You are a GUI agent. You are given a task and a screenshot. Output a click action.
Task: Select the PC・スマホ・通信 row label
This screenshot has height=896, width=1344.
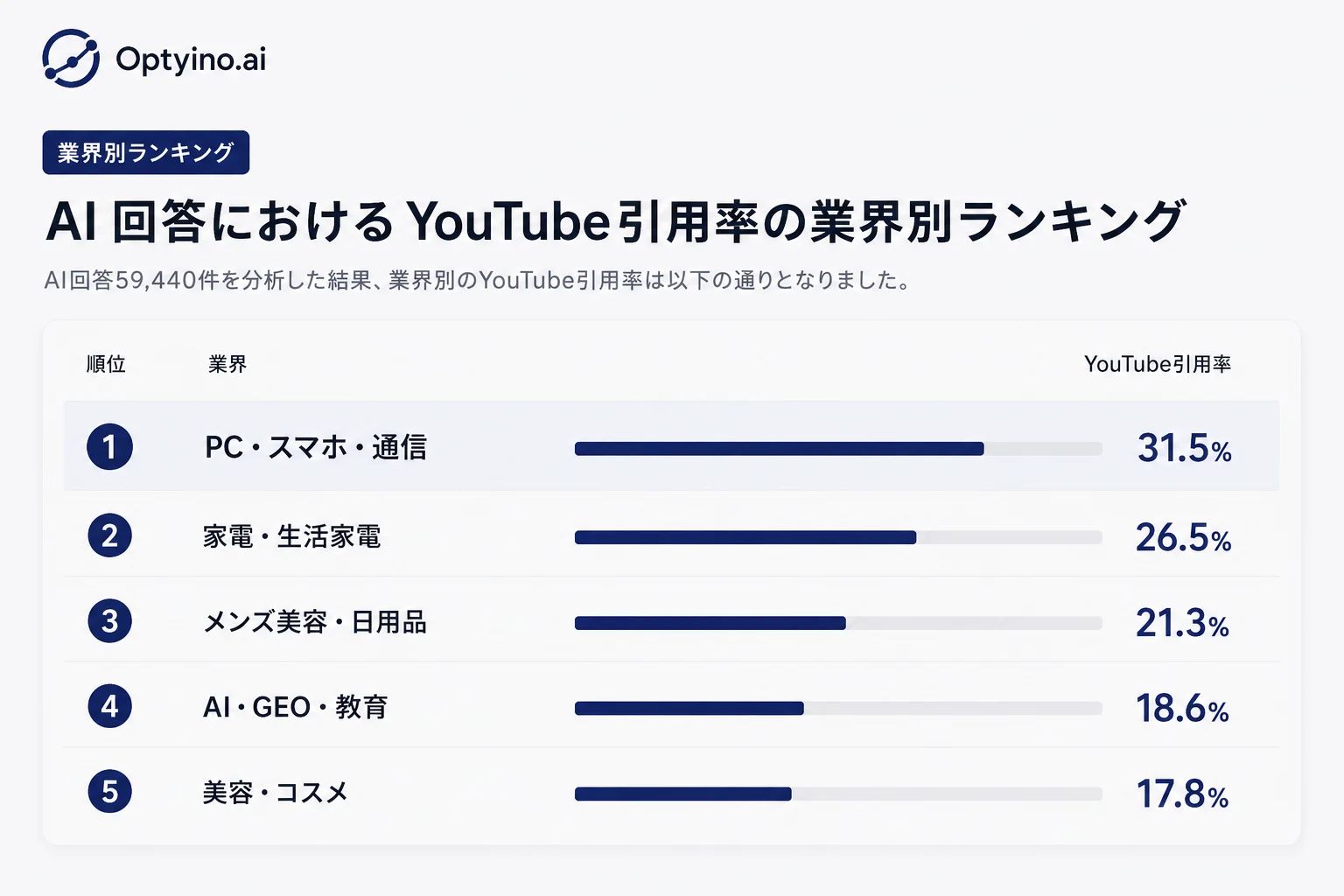click(316, 447)
